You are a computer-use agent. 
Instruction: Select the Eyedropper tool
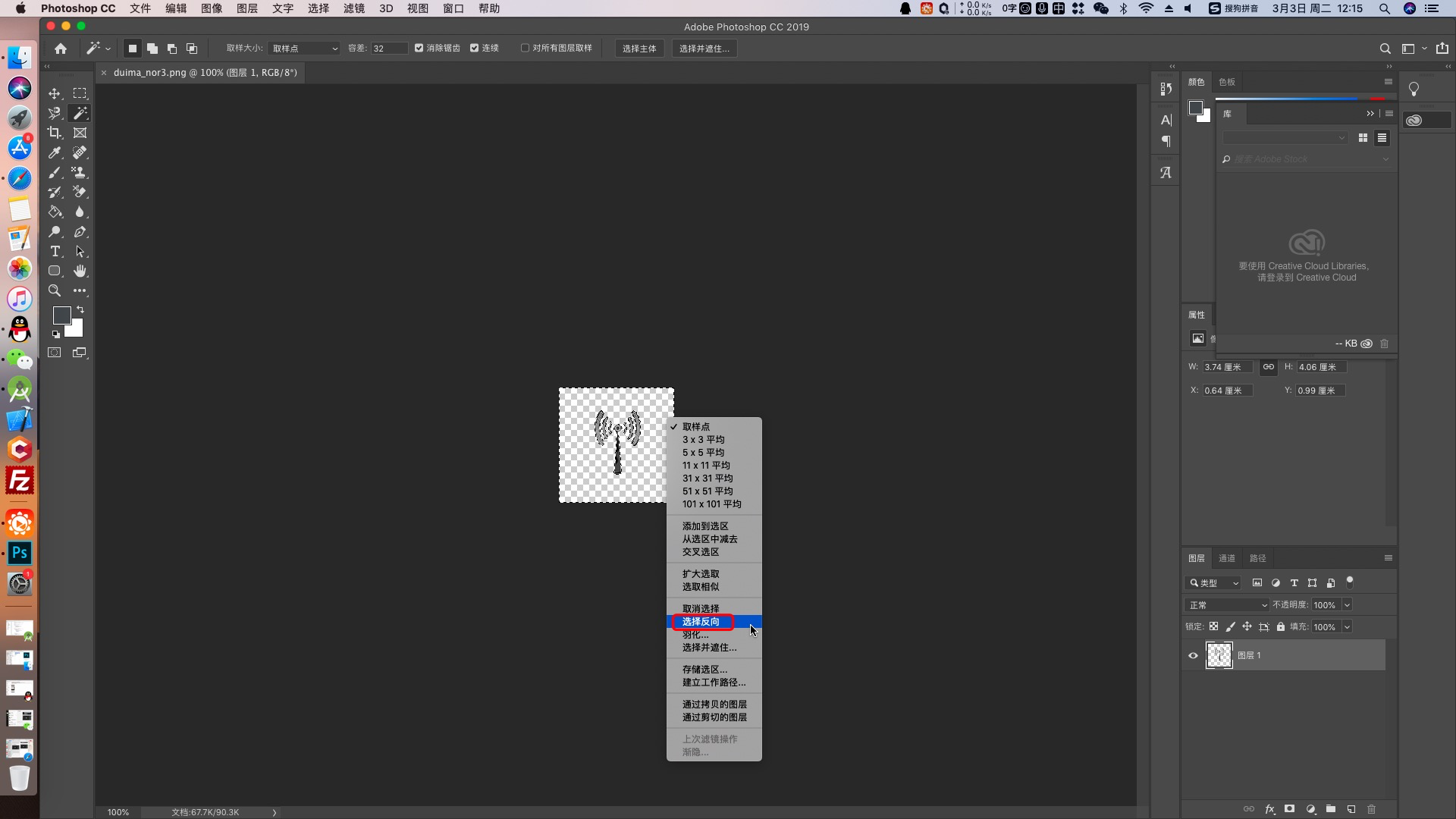pos(55,152)
